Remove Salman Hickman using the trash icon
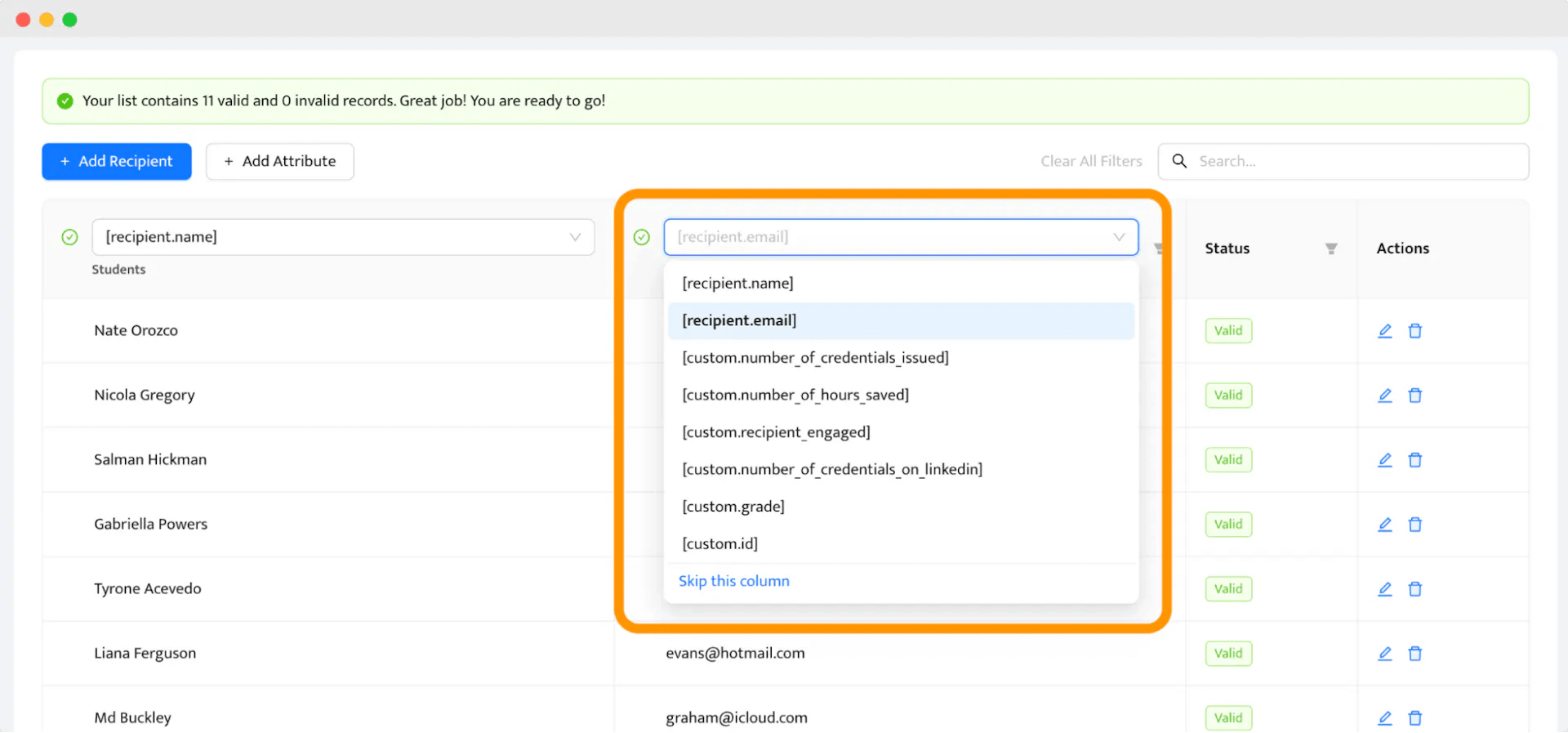 click(1415, 460)
